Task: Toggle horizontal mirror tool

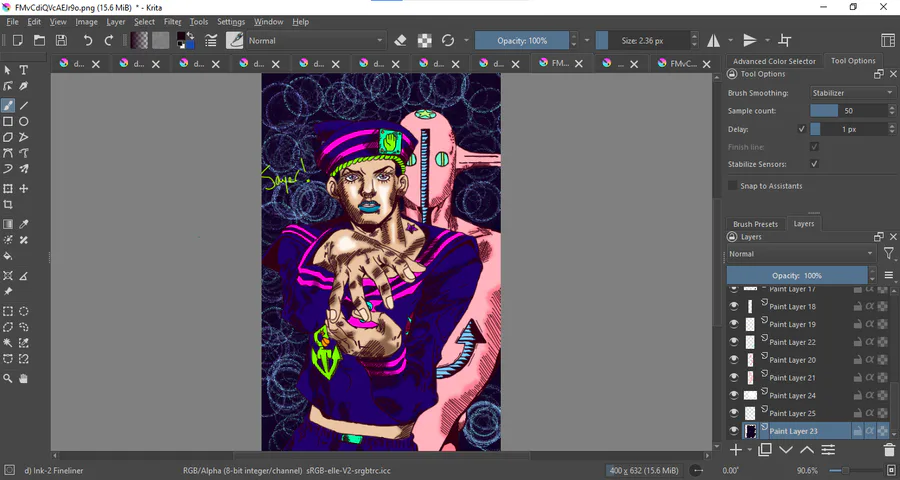Action: pos(713,40)
